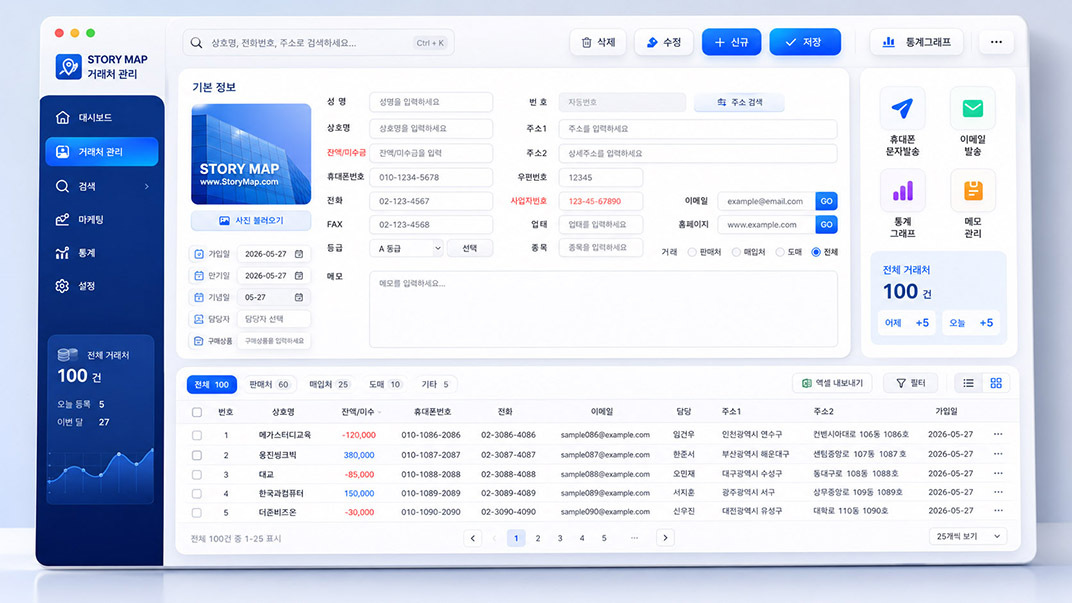Click the magnifier icon in search bar
The image size is (1072, 603).
tap(196, 42)
